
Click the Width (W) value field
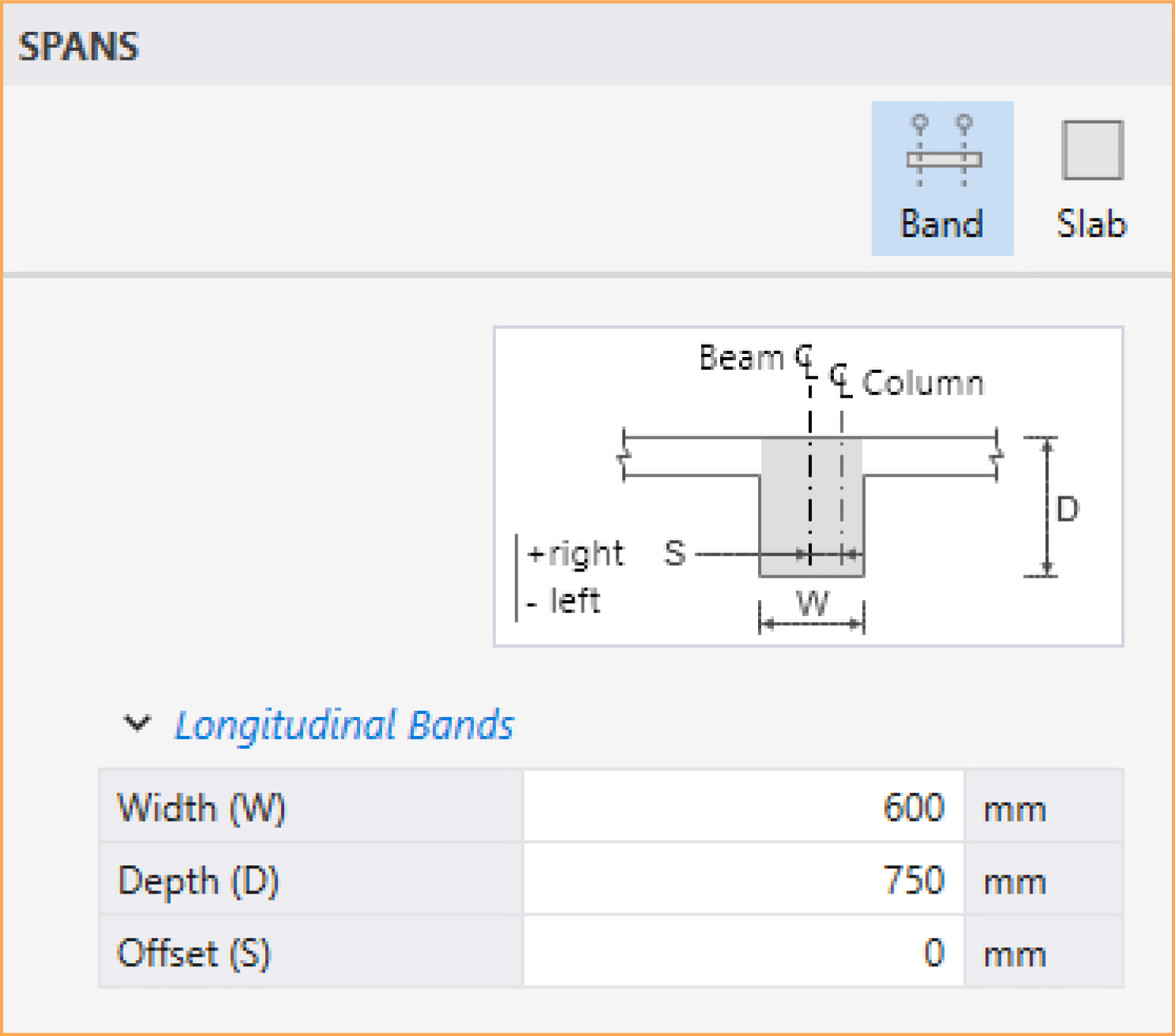click(x=743, y=807)
